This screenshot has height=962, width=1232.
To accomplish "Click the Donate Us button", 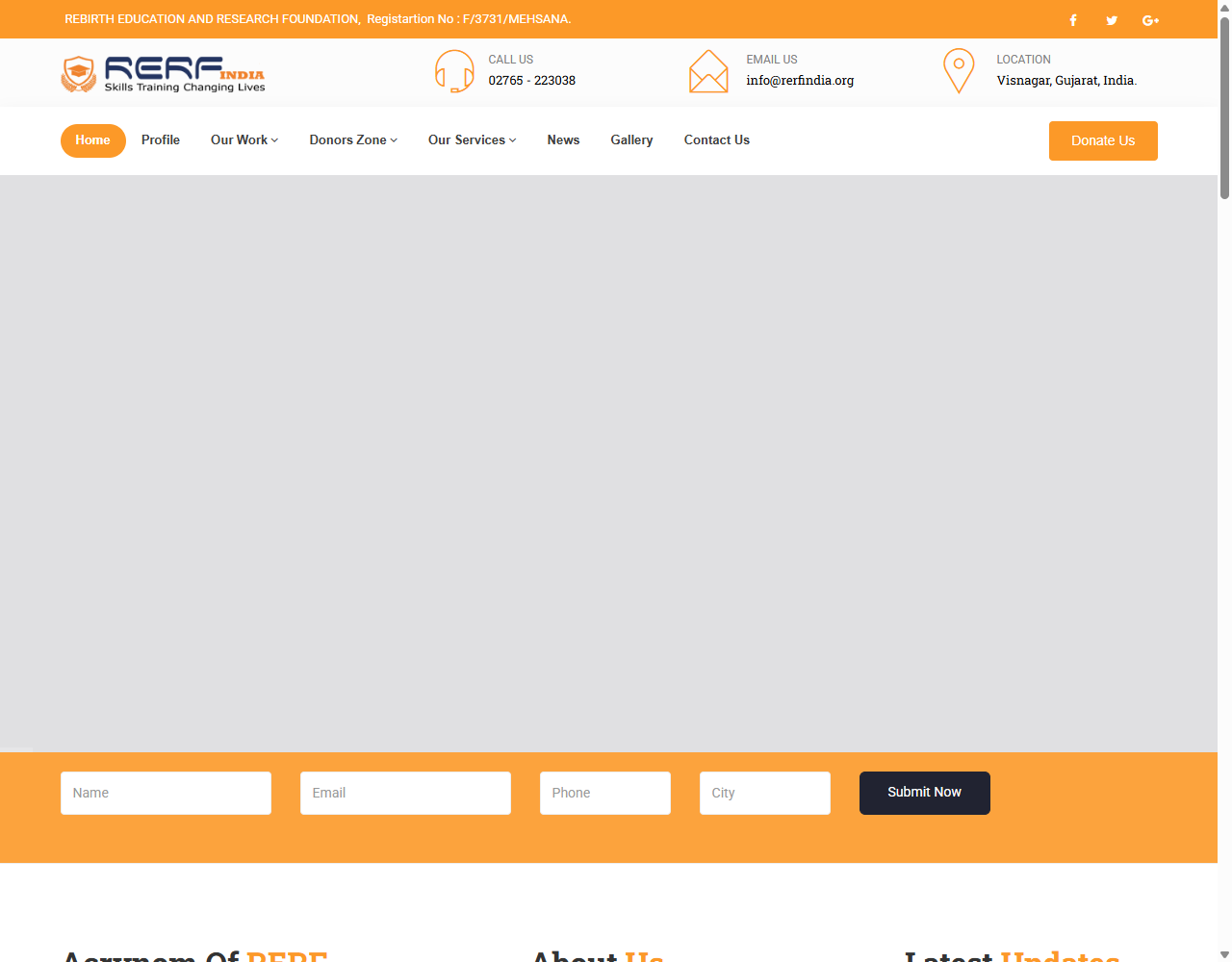I will [1103, 140].
